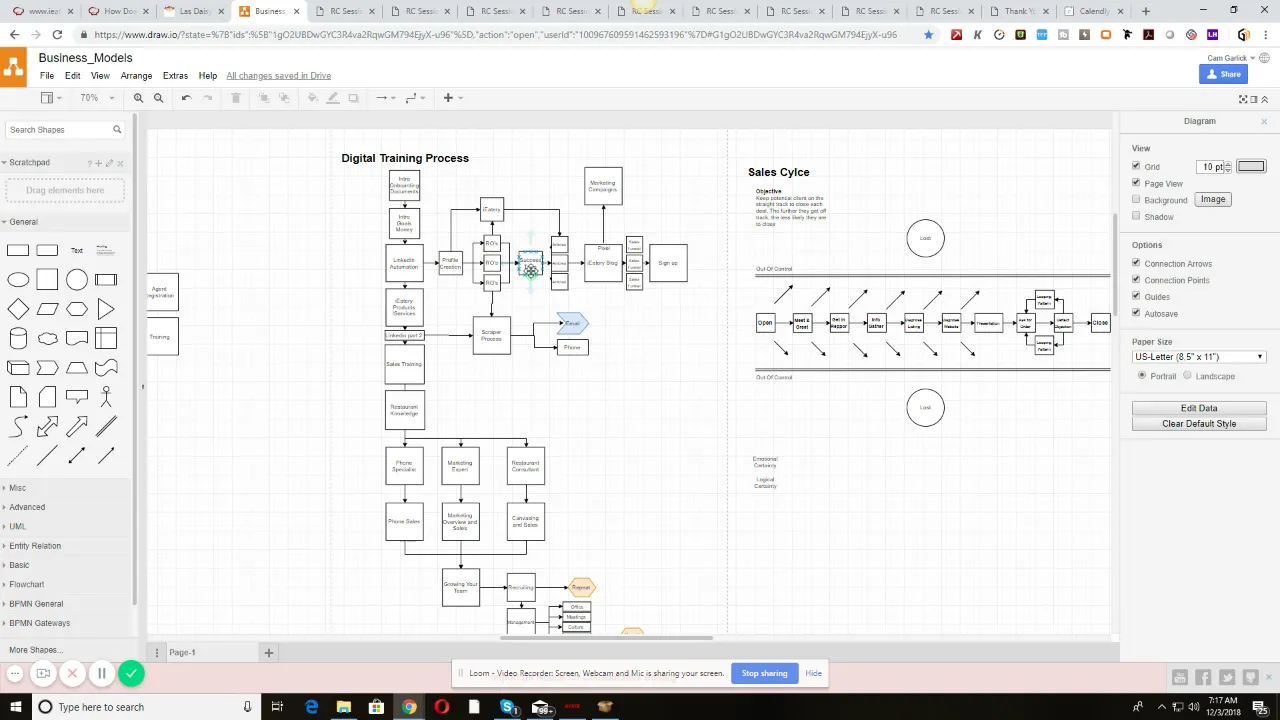Screen dimensions: 1280x720
Task: Select the Landscape radio button
Action: [1187, 376]
